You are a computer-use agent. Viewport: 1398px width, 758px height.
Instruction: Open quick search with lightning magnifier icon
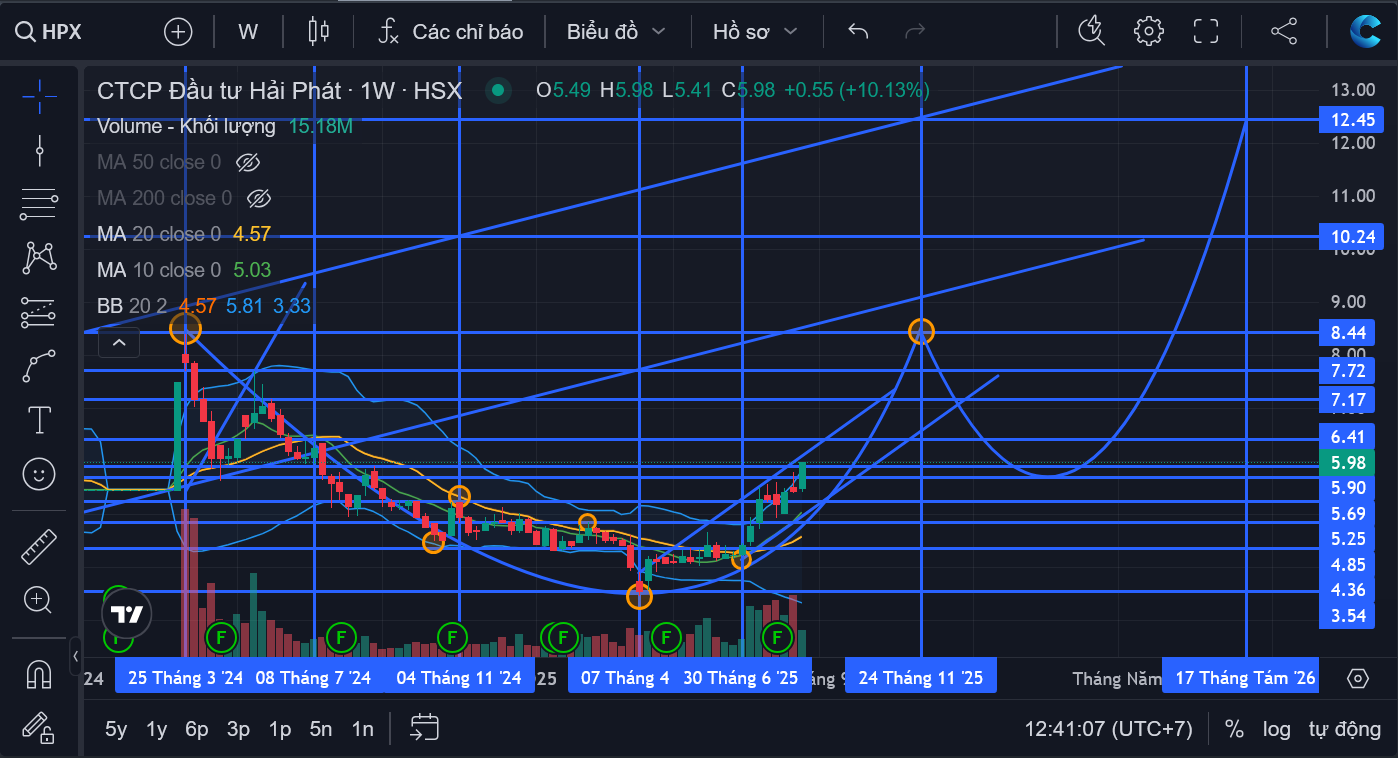pyautogui.click(x=1091, y=31)
